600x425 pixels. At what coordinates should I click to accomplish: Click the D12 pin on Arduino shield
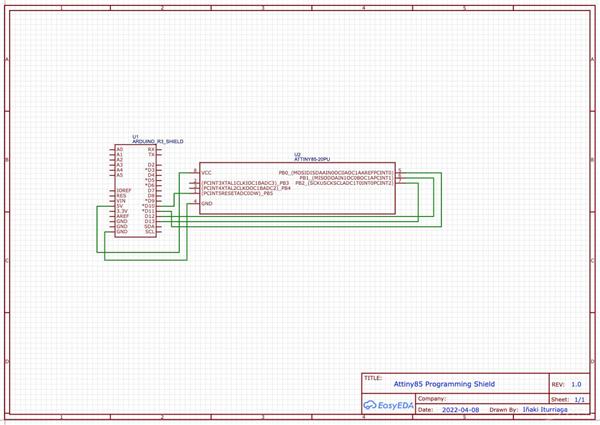point(150,216)
